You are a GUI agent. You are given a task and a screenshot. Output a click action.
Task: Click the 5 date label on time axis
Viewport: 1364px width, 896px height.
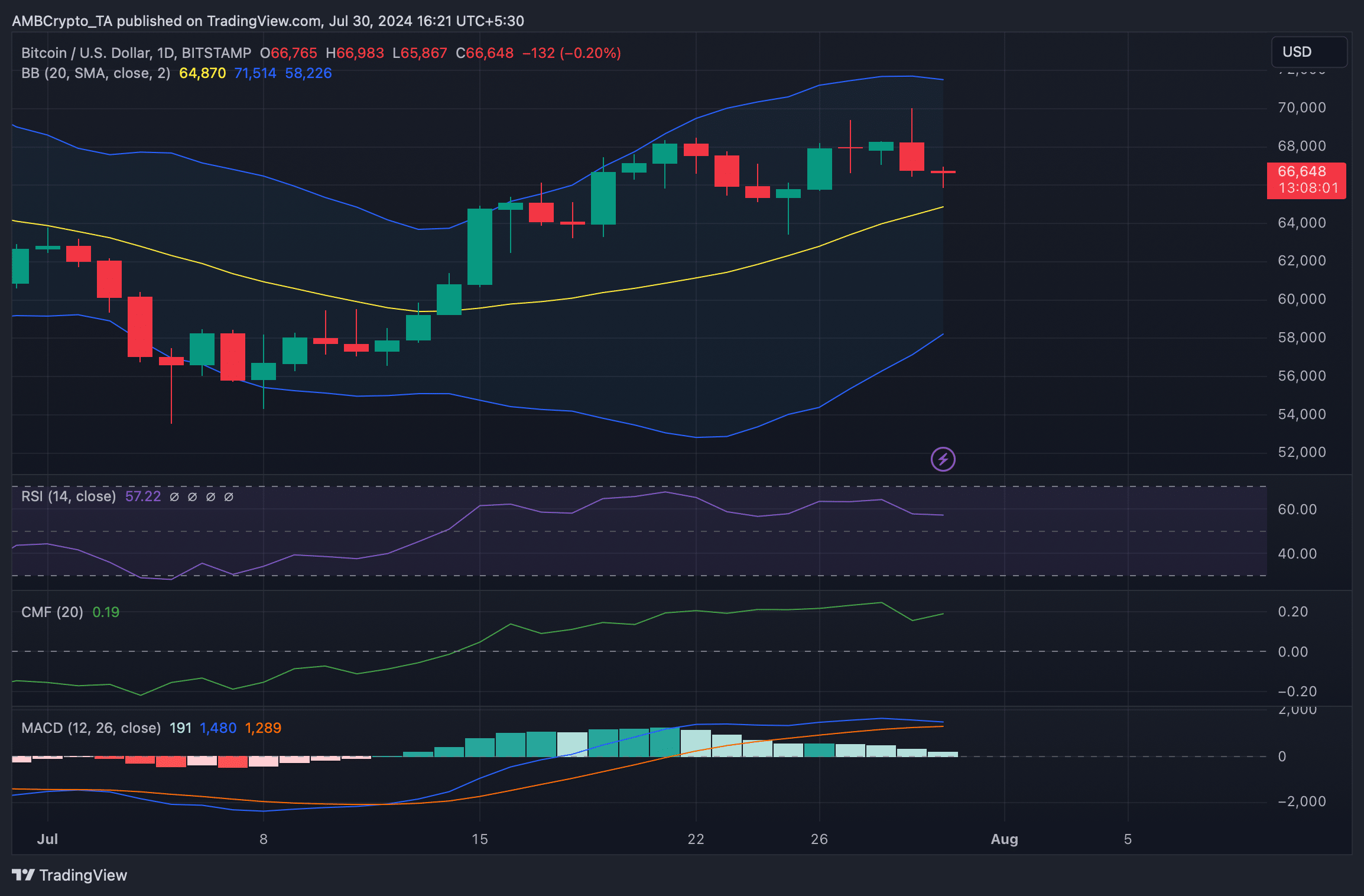1128,839
